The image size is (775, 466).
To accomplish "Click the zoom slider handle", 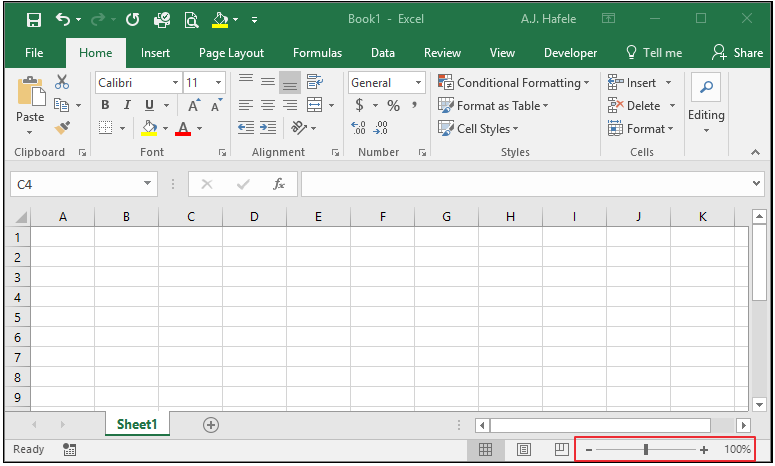I will click(x=646, y=449).
